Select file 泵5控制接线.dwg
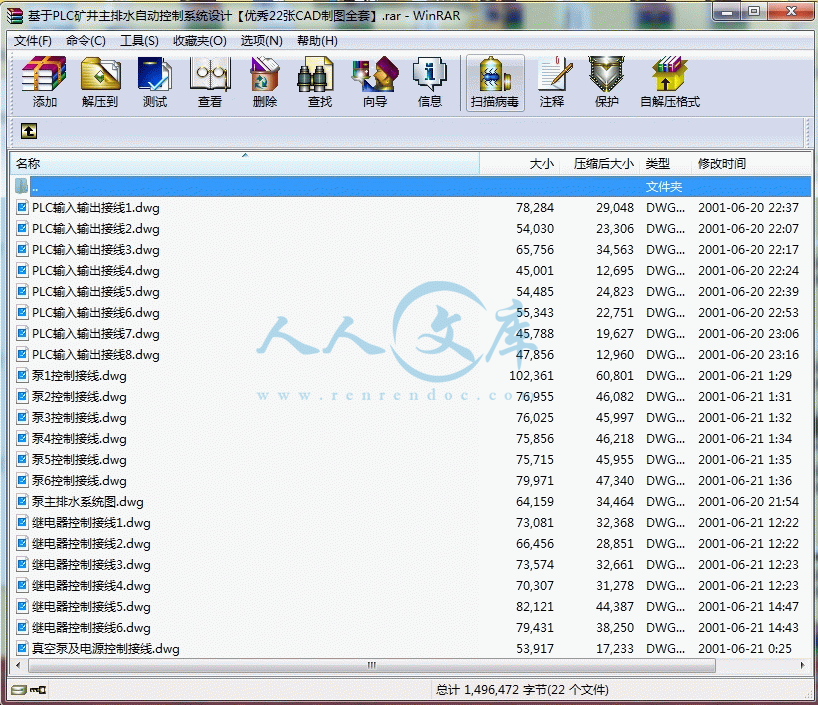 coord(79,460)
